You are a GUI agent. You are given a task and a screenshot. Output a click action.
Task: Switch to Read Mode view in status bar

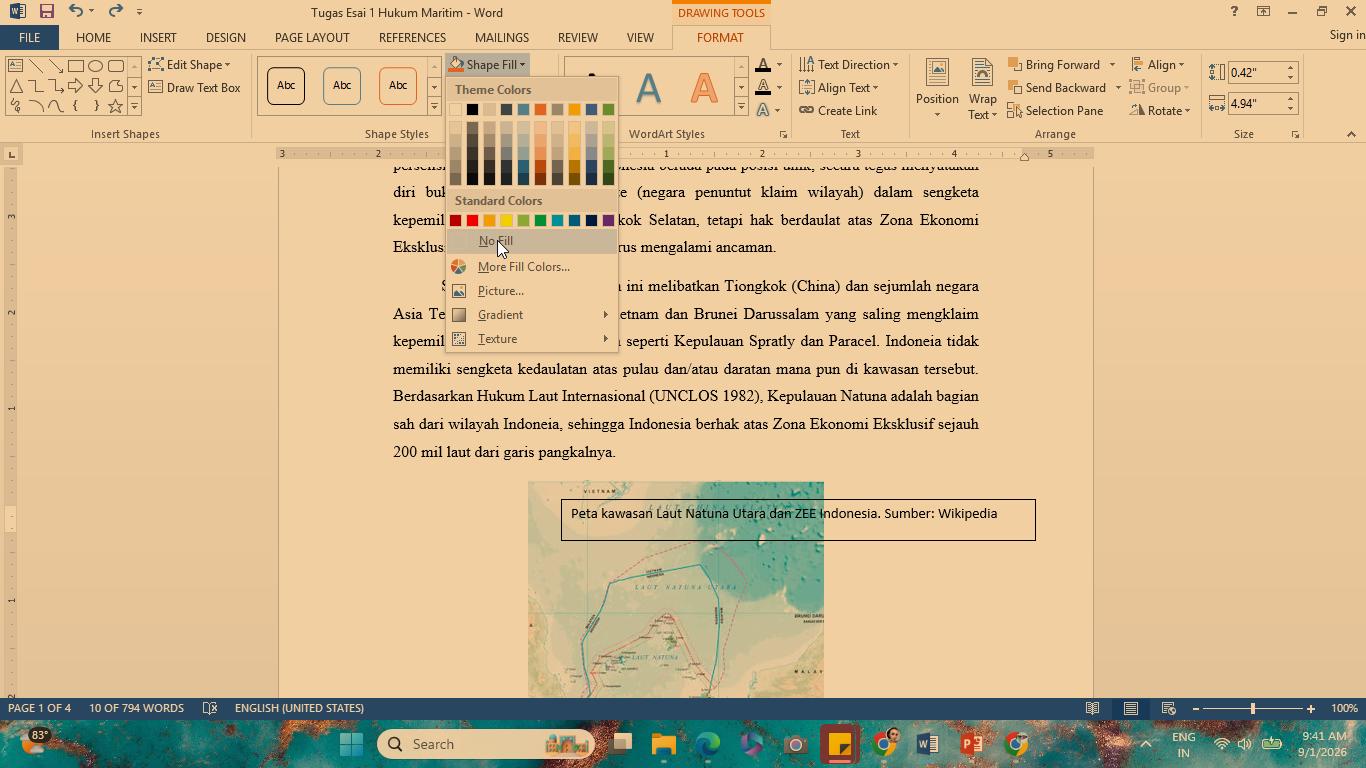pyautogui.click(x=1093, y=708)
